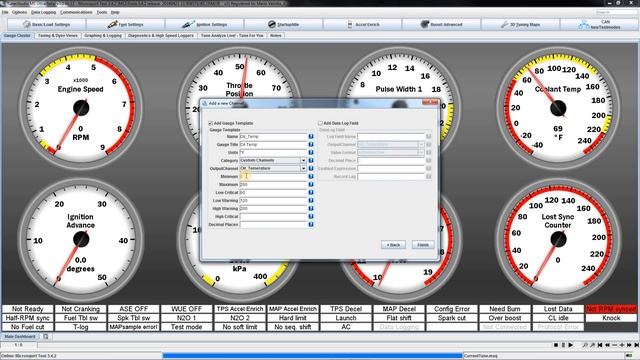This screenshot has height=360, width=640.
Task: Click in the Units input field
Action: pyautogui.click(x=273, y=152)
